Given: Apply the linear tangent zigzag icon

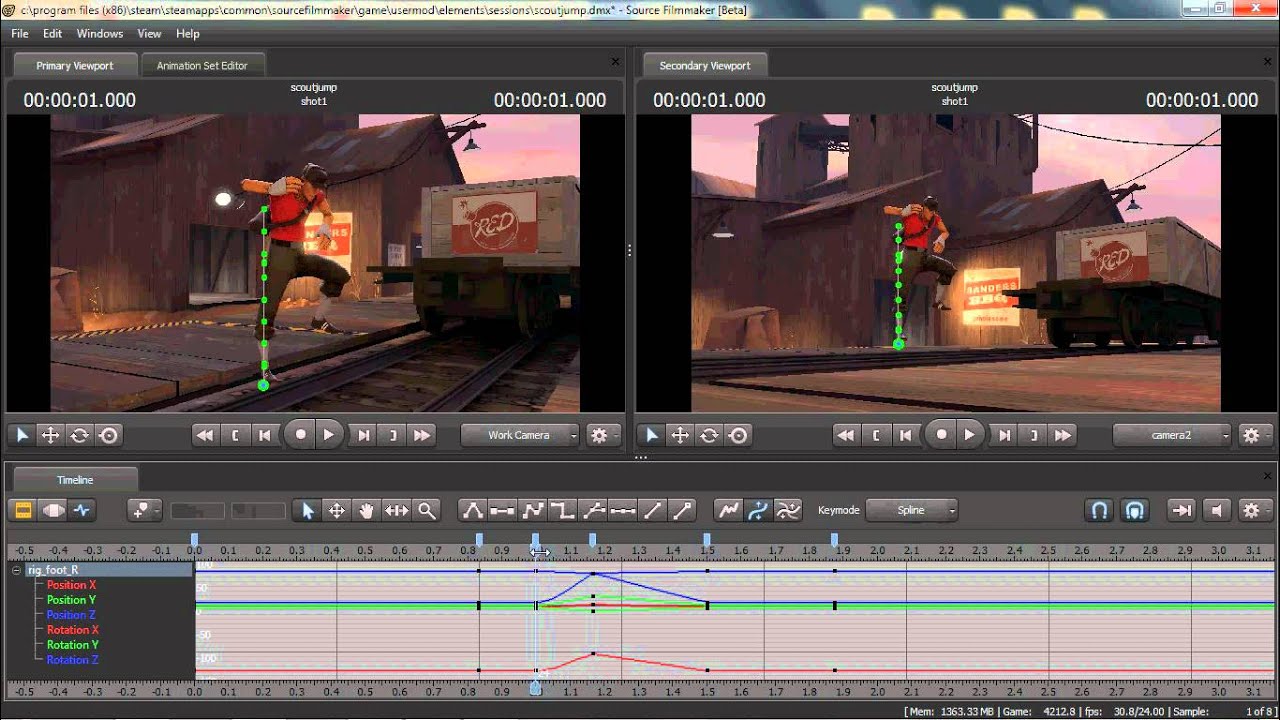Looking at the screenshot, I should click(x=533, y=510).
